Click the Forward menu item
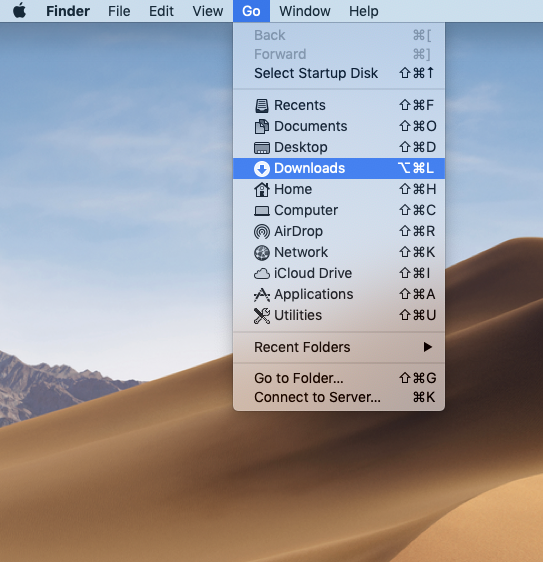543x562 pixels. click(339, 54)
